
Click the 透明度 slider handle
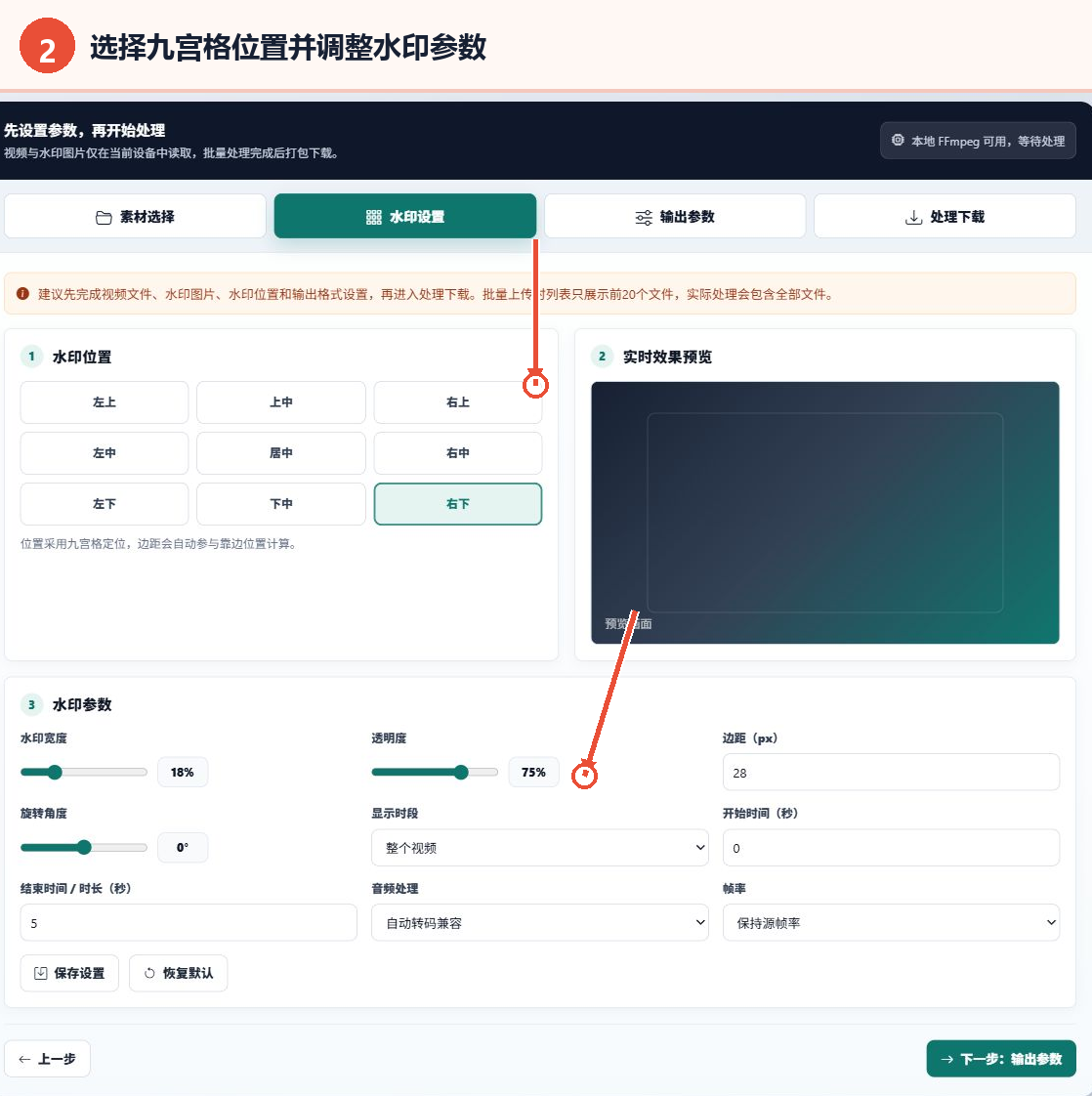(x=461, y=773)
